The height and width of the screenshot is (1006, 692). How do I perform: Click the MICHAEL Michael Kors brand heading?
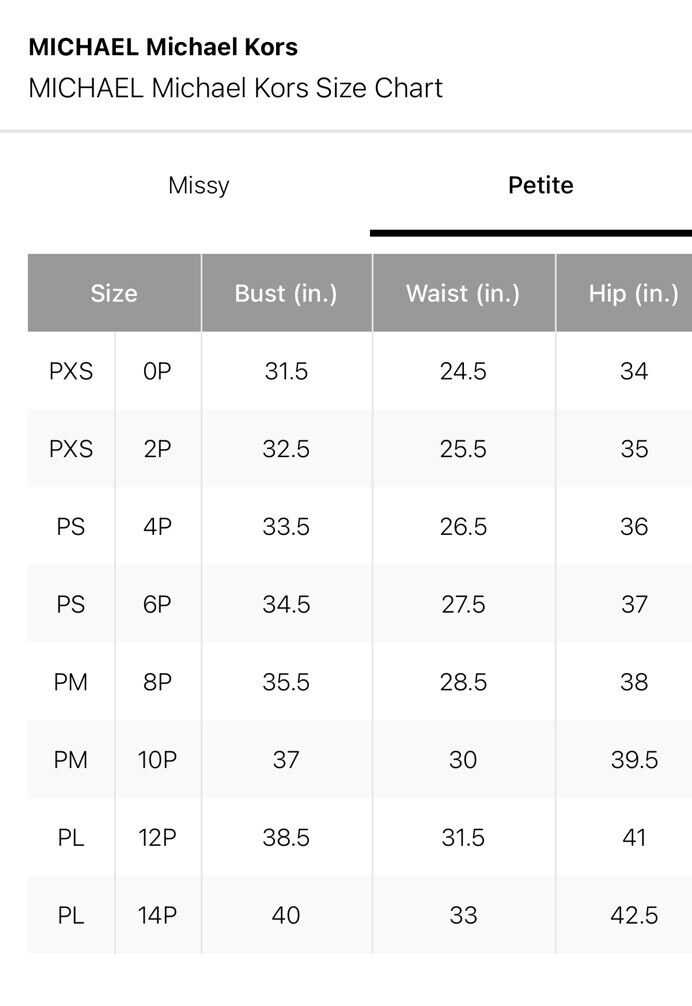pyautogui.click(x=163, y=47)
